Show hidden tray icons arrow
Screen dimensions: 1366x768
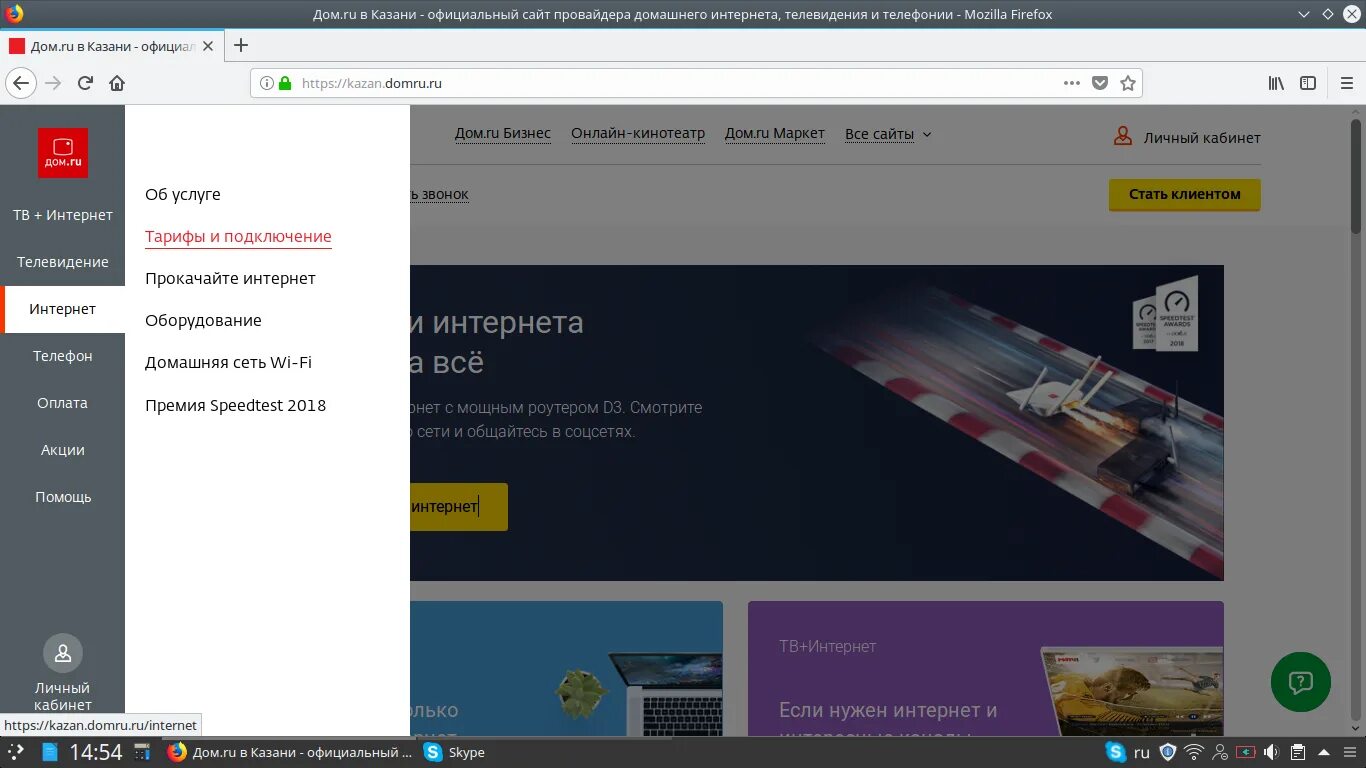point(1323,752)
